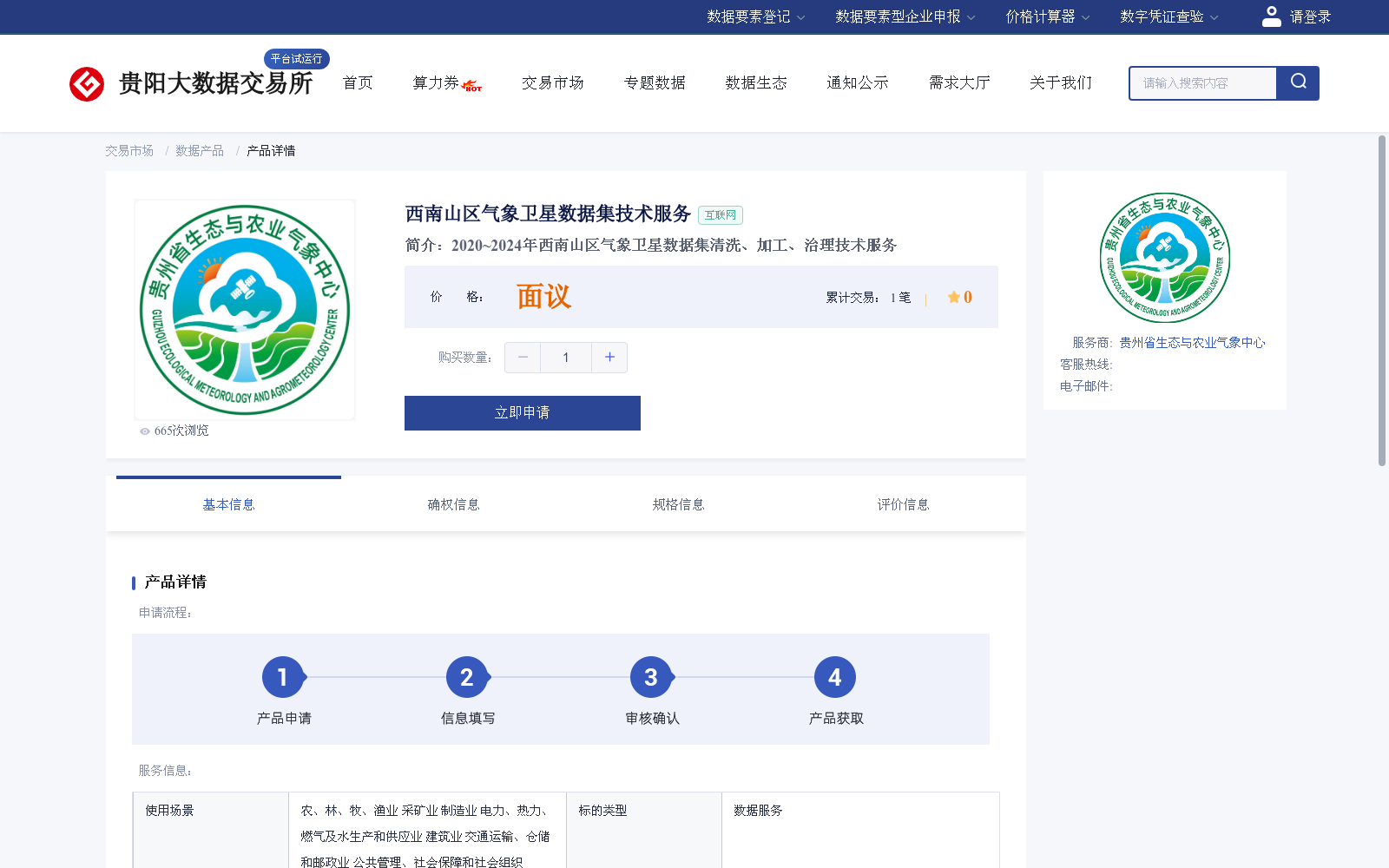Expand the 数据要素型企业申报 dropdown
The height and width of the screenshot is (868, 1389).
click(905, 16)
